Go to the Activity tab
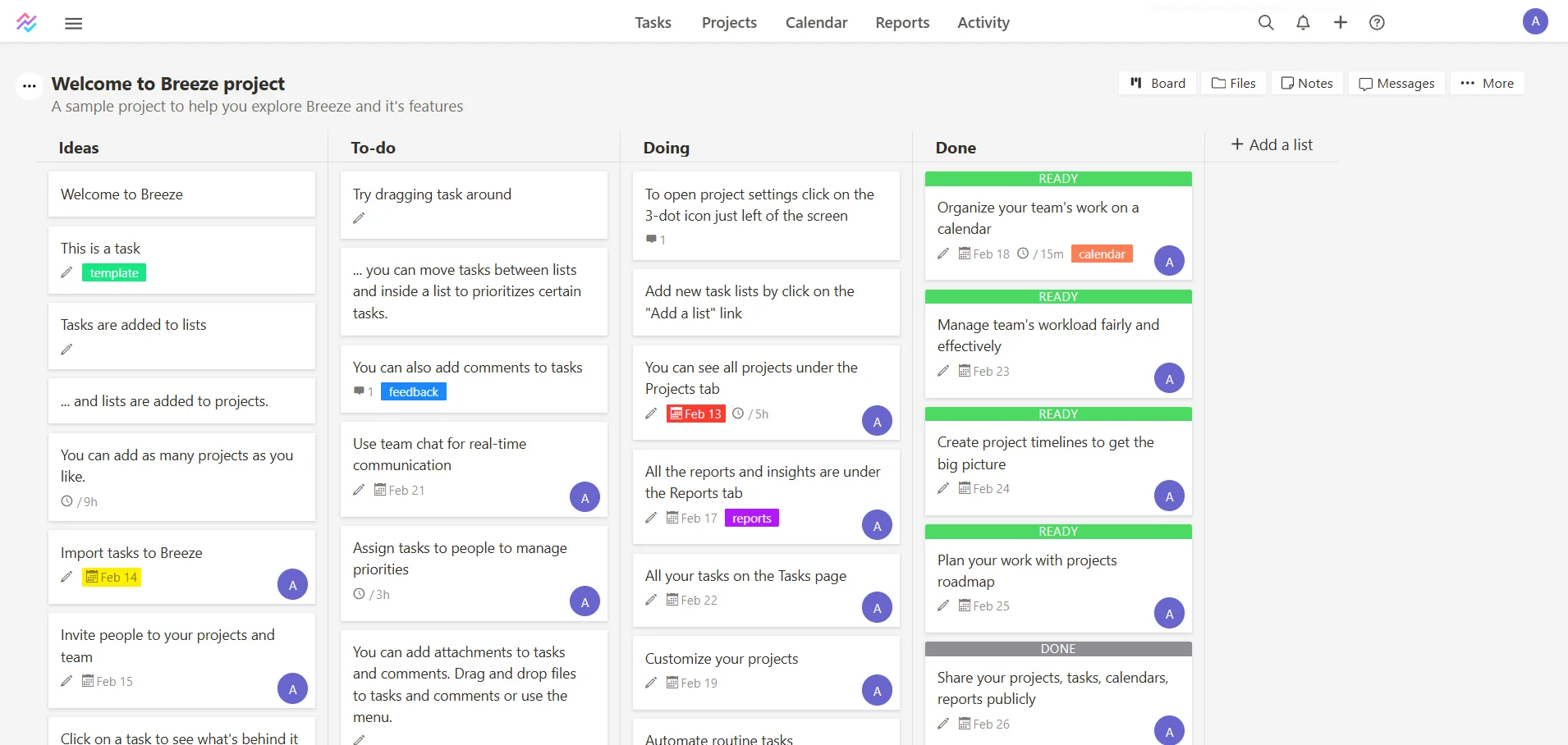This screenshot has width=1568, height=745. click(983, 22)
